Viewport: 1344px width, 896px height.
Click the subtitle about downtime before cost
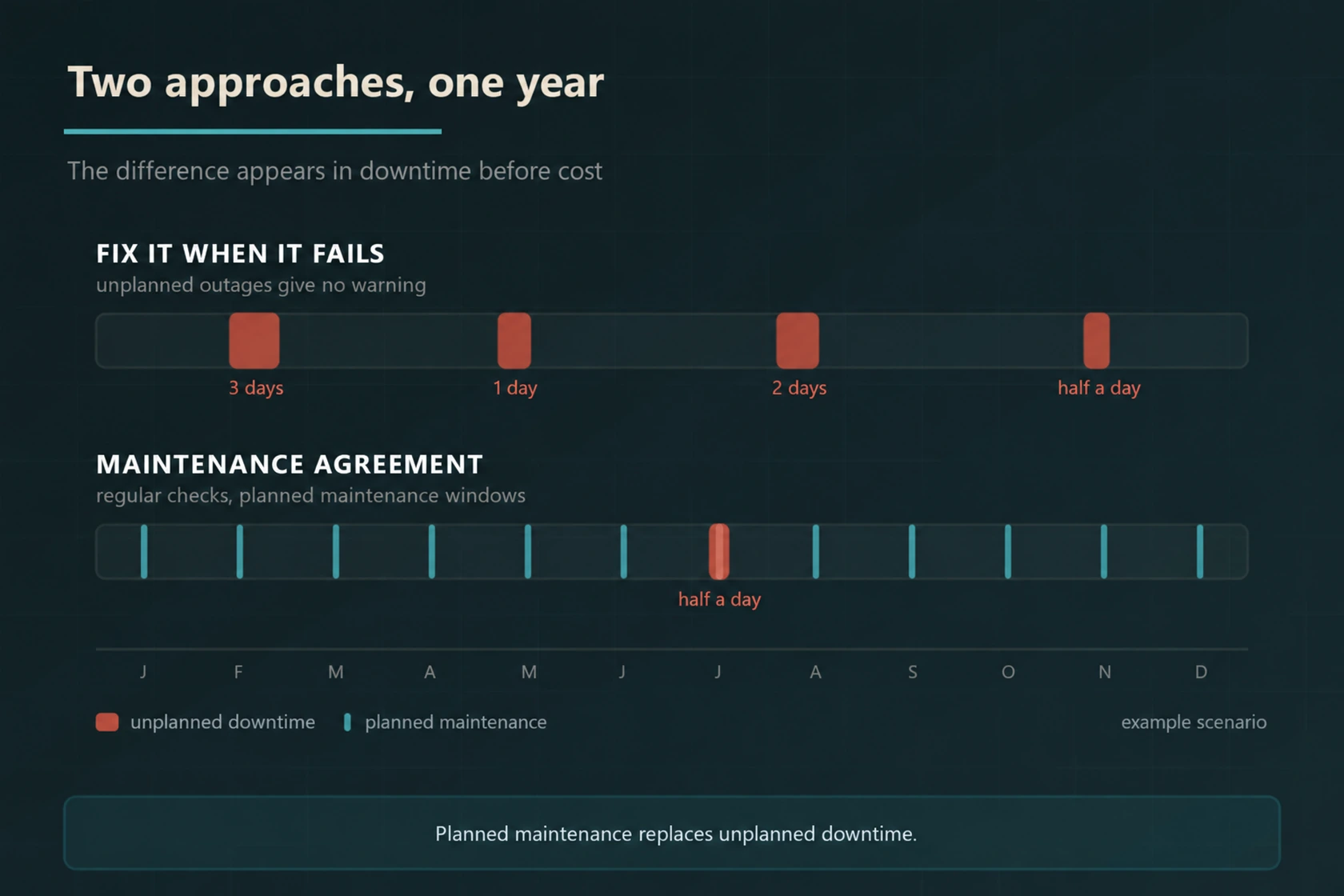(x=334, y=171)
